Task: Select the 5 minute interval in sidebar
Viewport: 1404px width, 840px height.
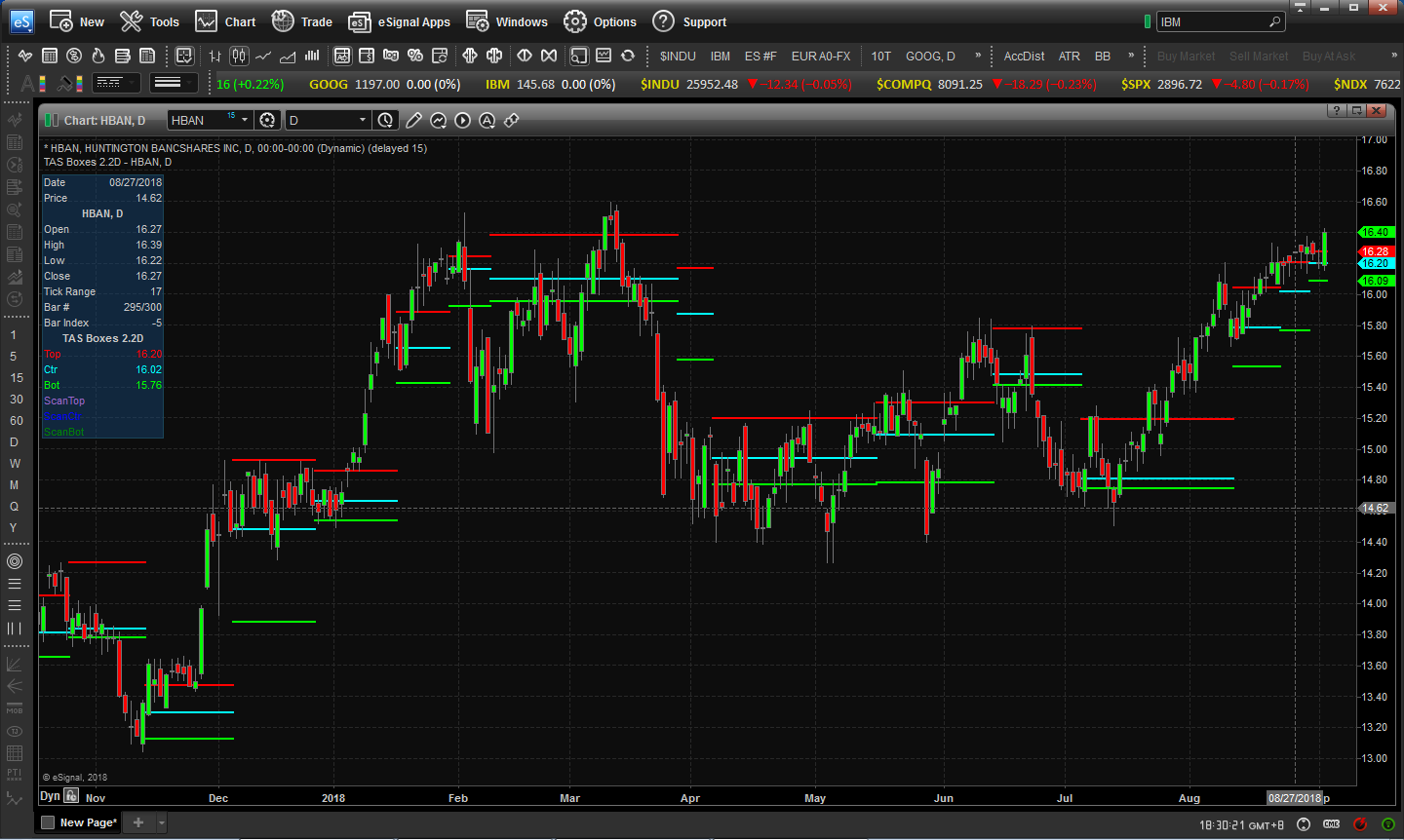Action: (x=14, y=357)
